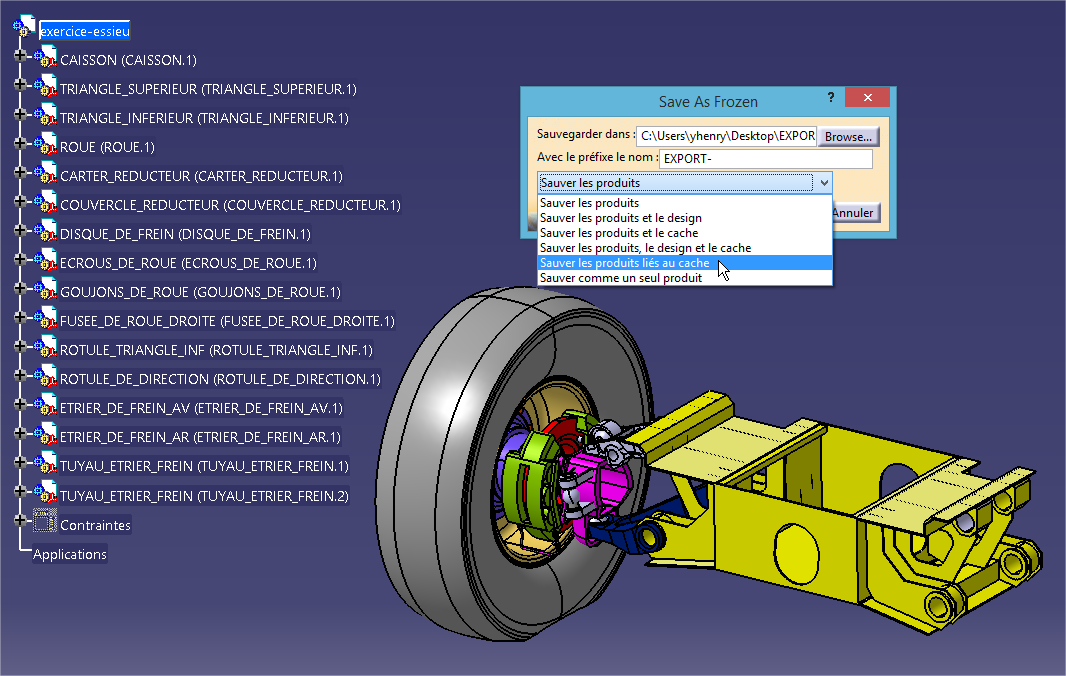The image size is (1066, 676).
Task: Click the help question mark in Save As Frozen
Action: click(x=831, y=98)
